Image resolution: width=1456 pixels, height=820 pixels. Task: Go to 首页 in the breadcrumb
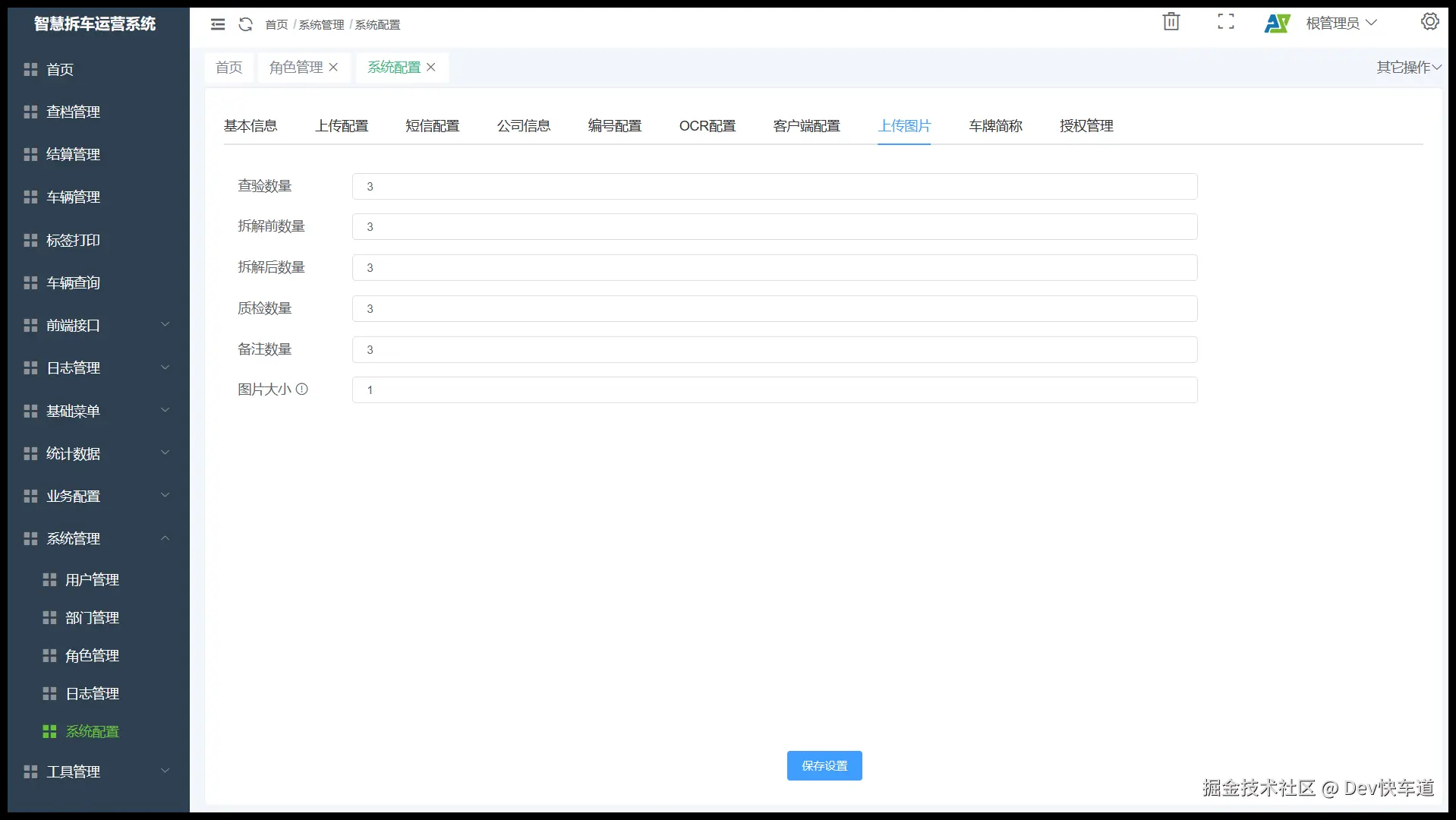click(276, 25)
